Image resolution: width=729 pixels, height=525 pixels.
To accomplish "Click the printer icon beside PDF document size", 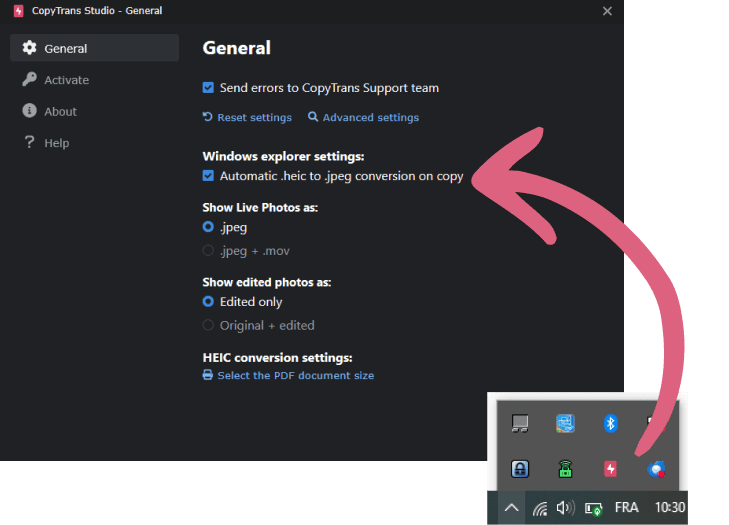I will tap(208, 375).
